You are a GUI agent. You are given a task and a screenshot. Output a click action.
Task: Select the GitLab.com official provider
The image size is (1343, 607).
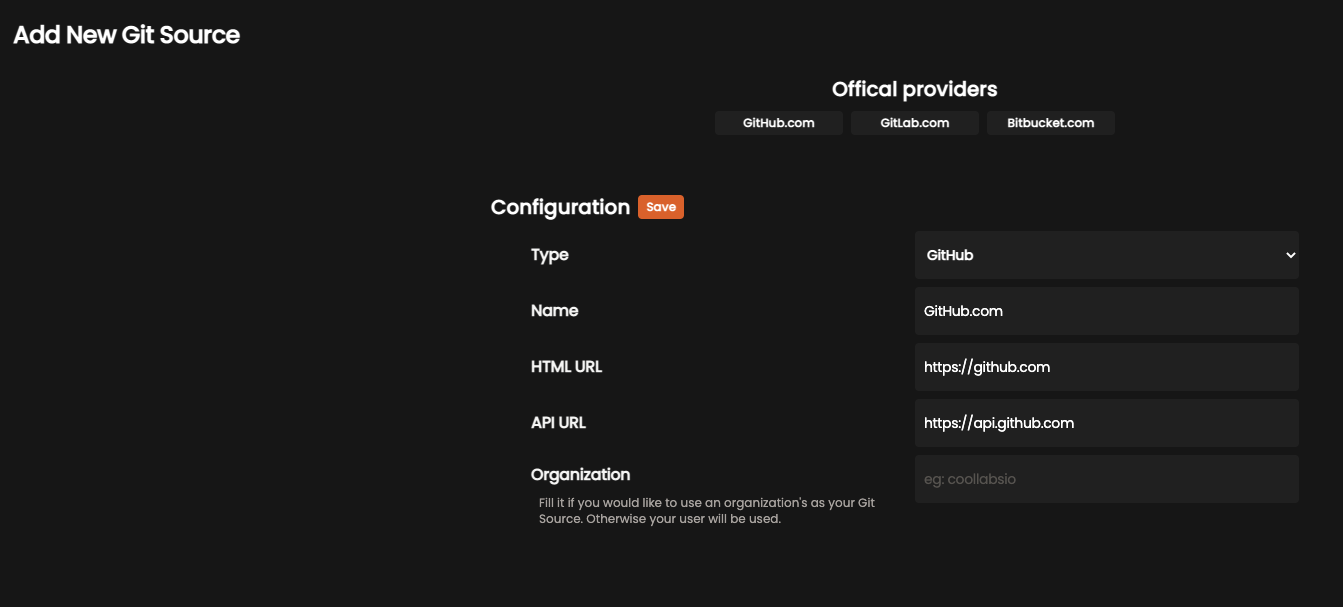point(914,123)
